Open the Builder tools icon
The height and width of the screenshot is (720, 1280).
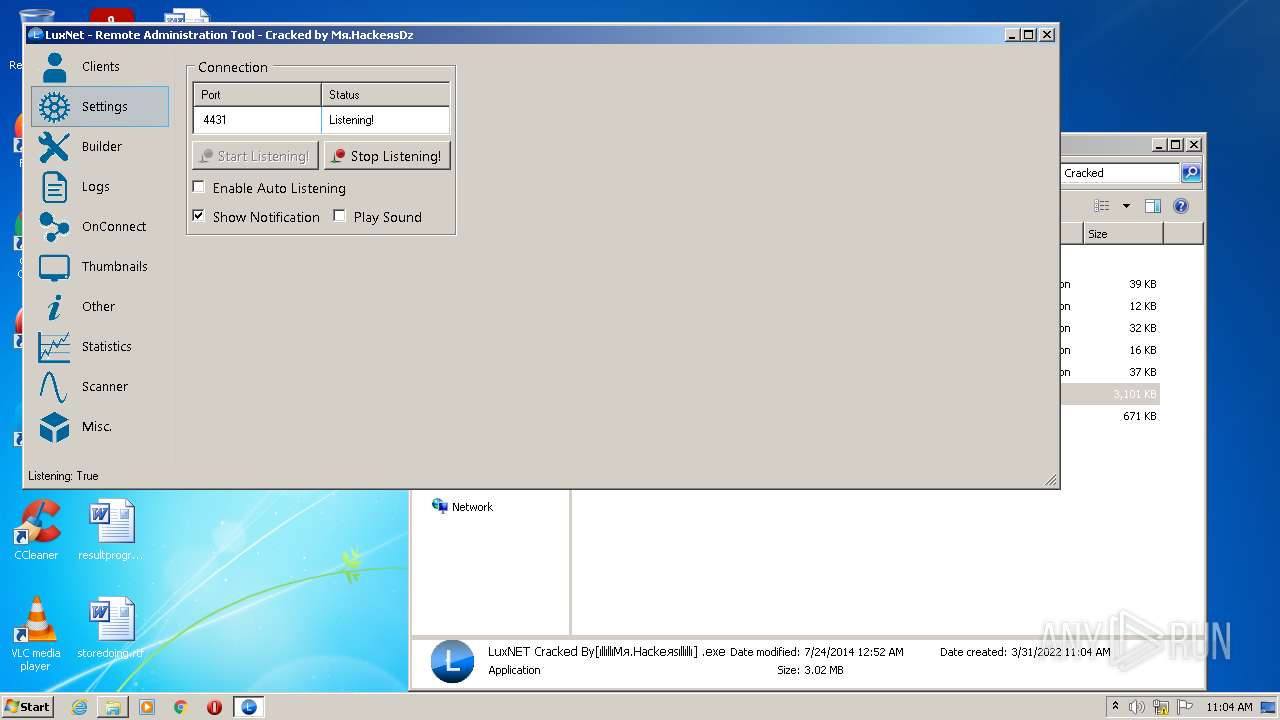54,147
